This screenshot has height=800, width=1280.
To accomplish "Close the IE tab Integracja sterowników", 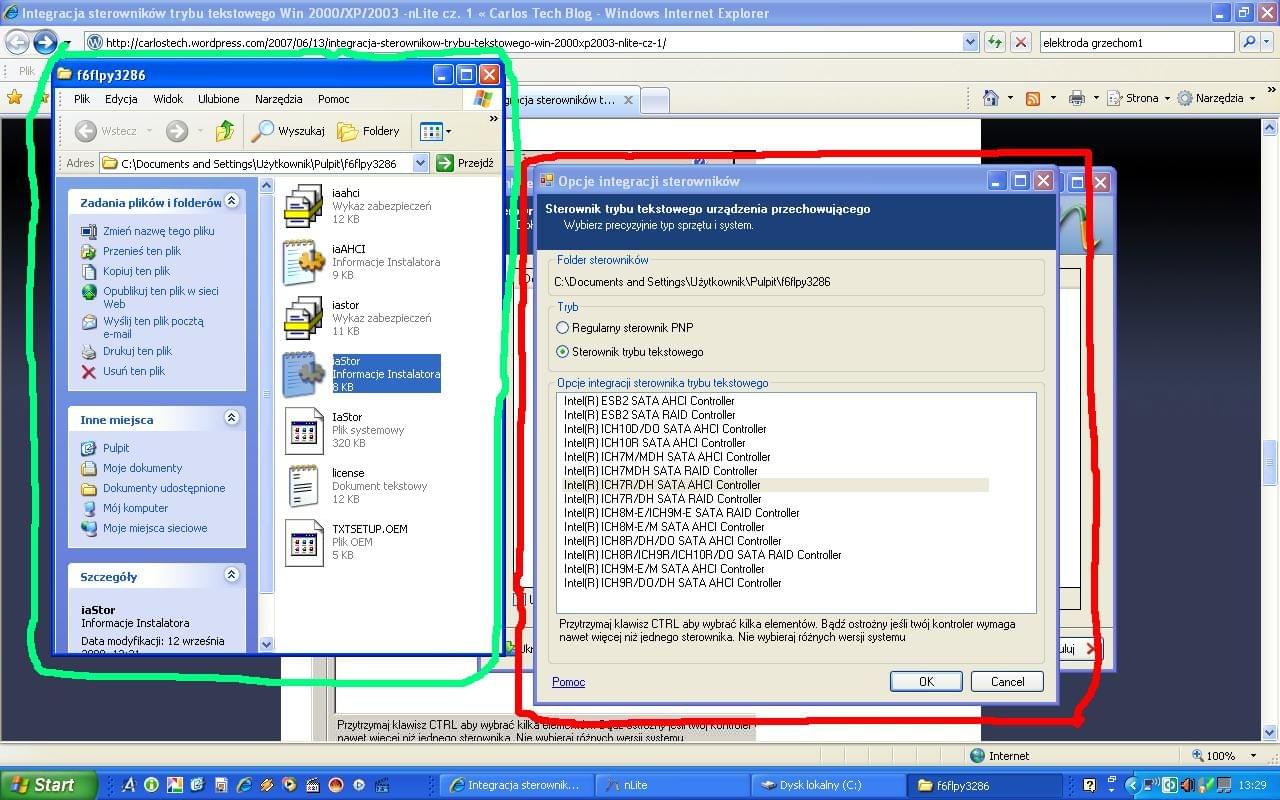I will 628,100.
